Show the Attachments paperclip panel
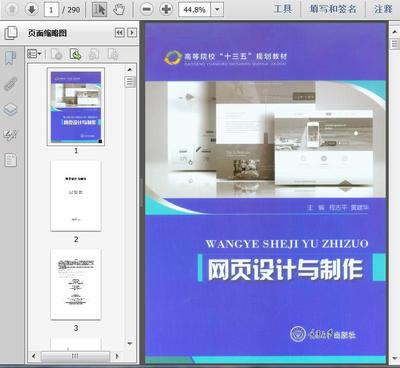 click(x=10, y=84)
